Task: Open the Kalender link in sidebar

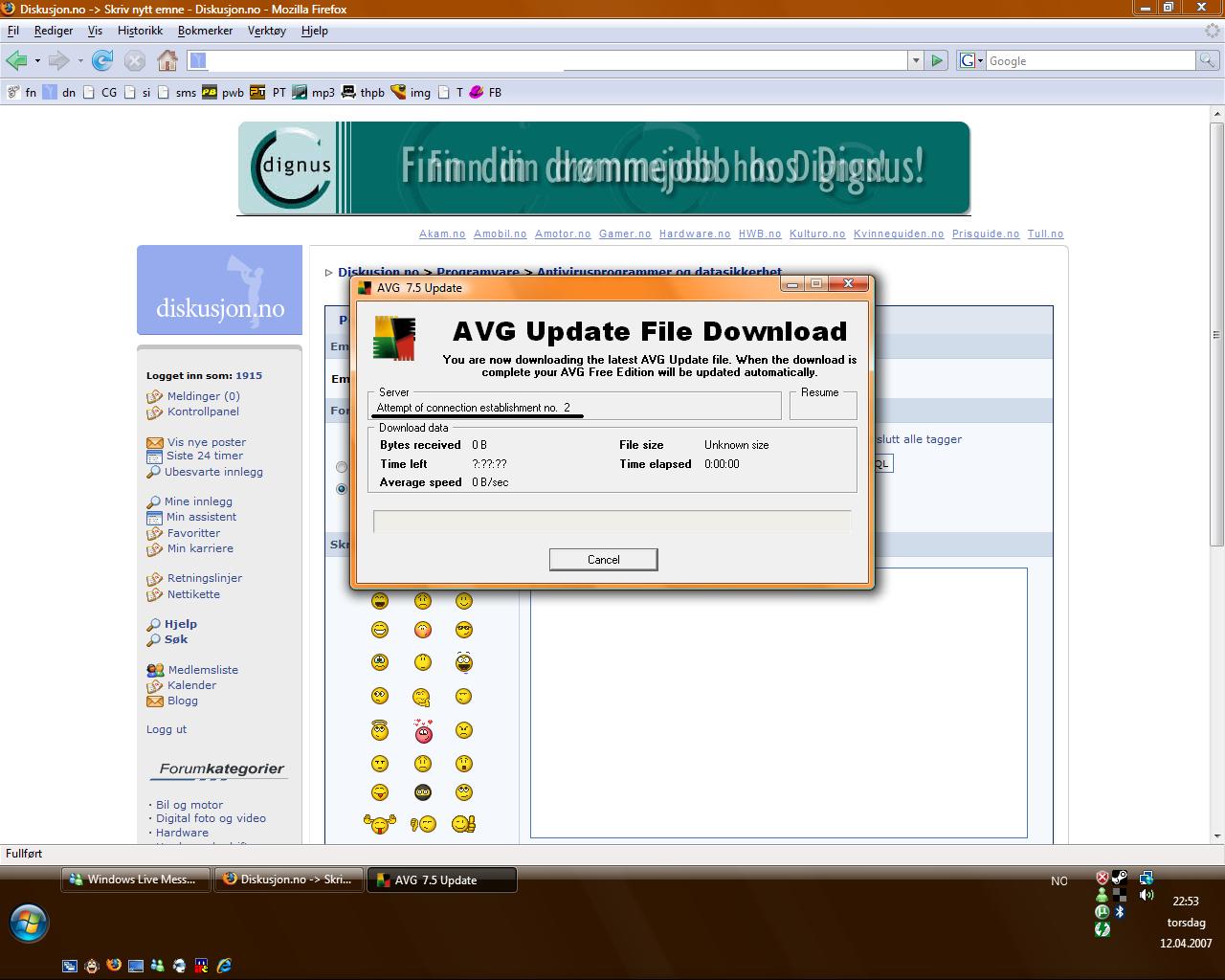Action: (x=191, y=685)
